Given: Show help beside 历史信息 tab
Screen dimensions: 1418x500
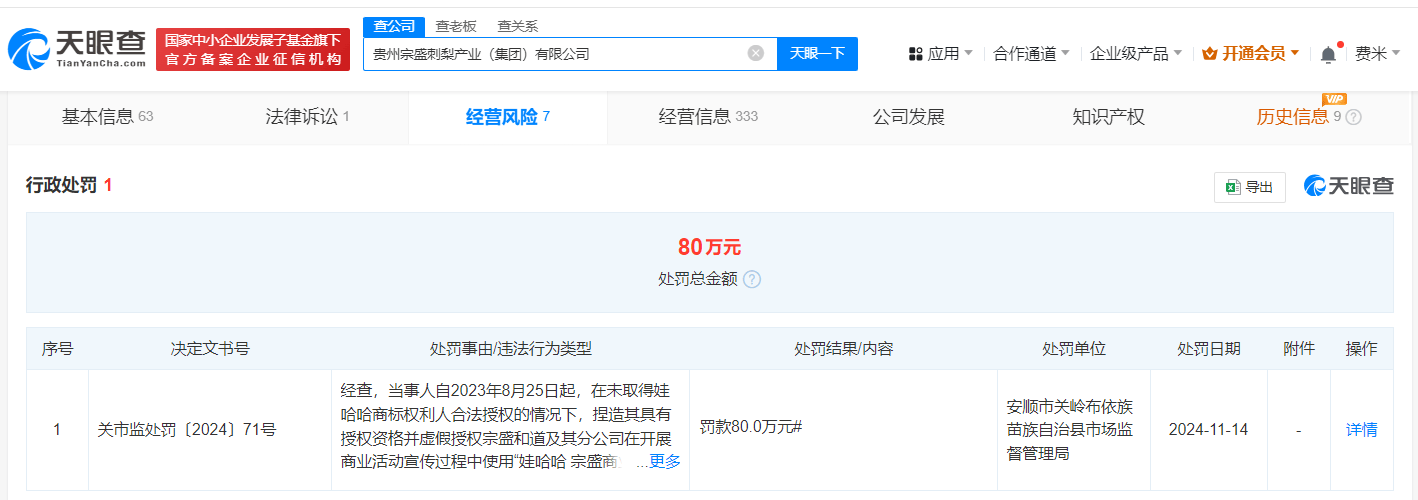Looking at the screenshot, I should click(x=1354, y=117).
